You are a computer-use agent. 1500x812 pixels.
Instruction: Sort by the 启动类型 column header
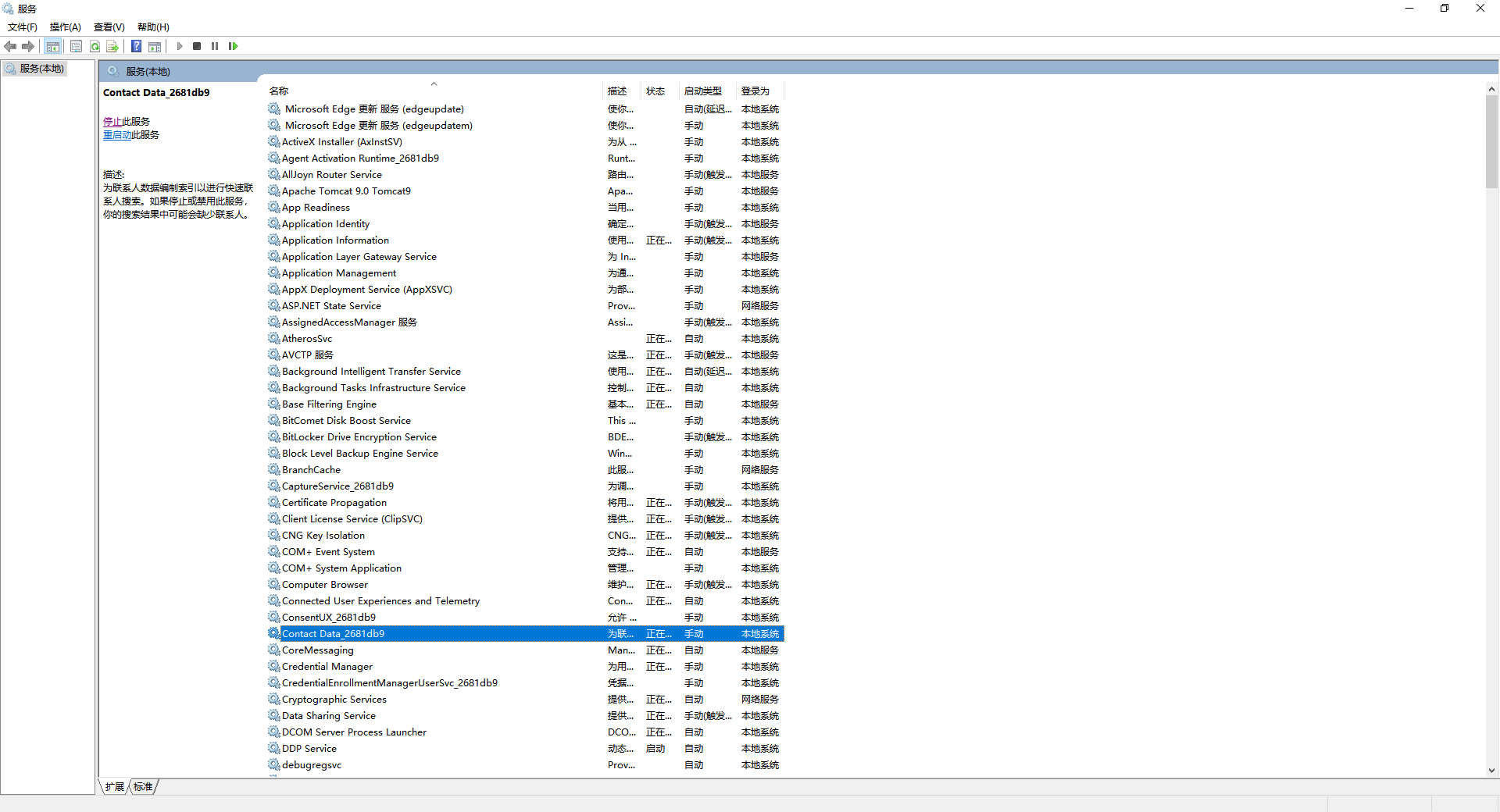709,91
